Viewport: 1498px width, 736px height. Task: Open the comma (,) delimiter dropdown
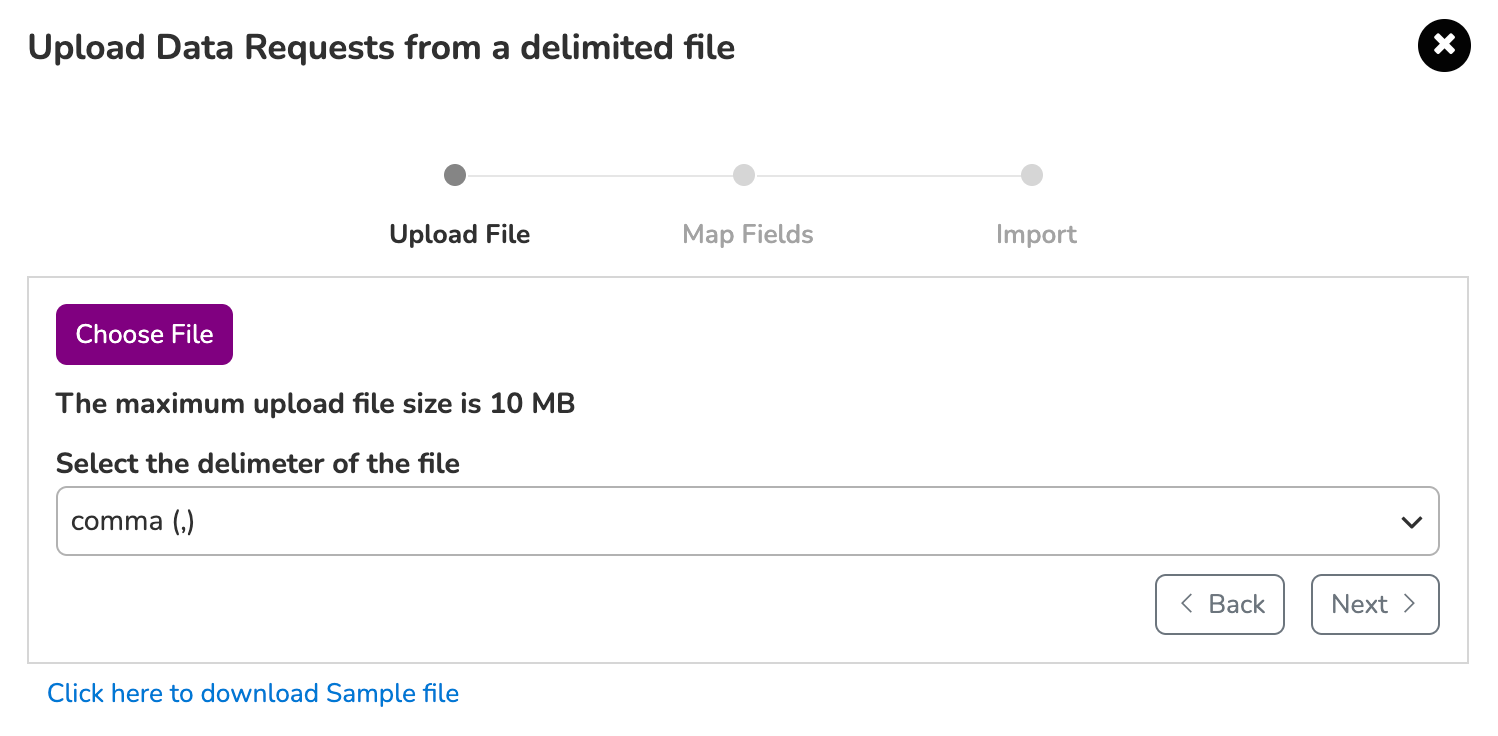pyautogui.click(x=747, y=521)
